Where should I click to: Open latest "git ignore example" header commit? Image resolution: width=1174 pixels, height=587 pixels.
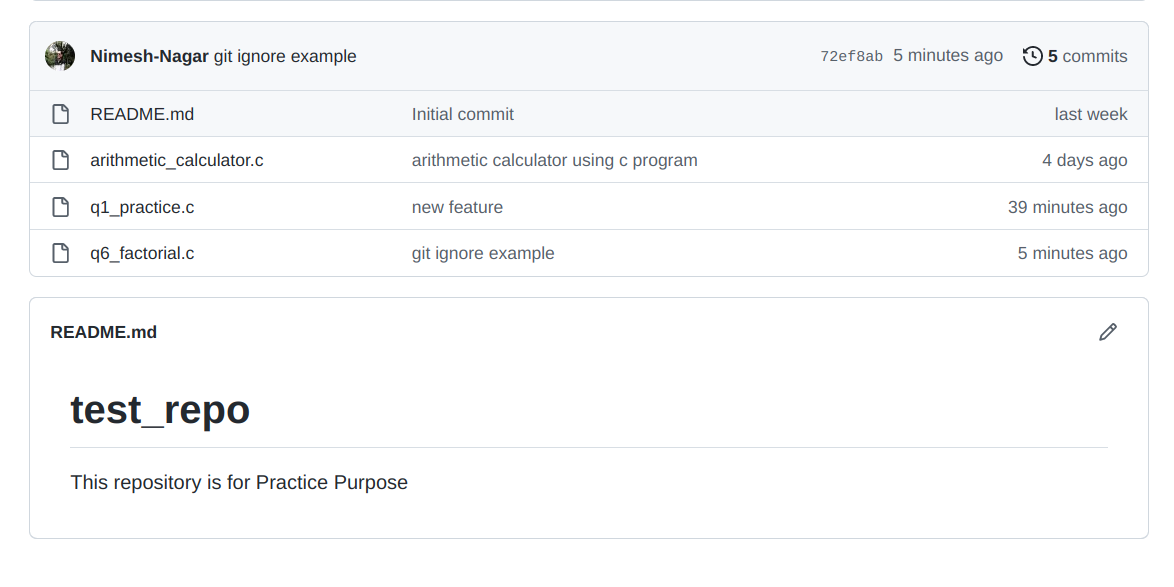[x=285, y=56]
